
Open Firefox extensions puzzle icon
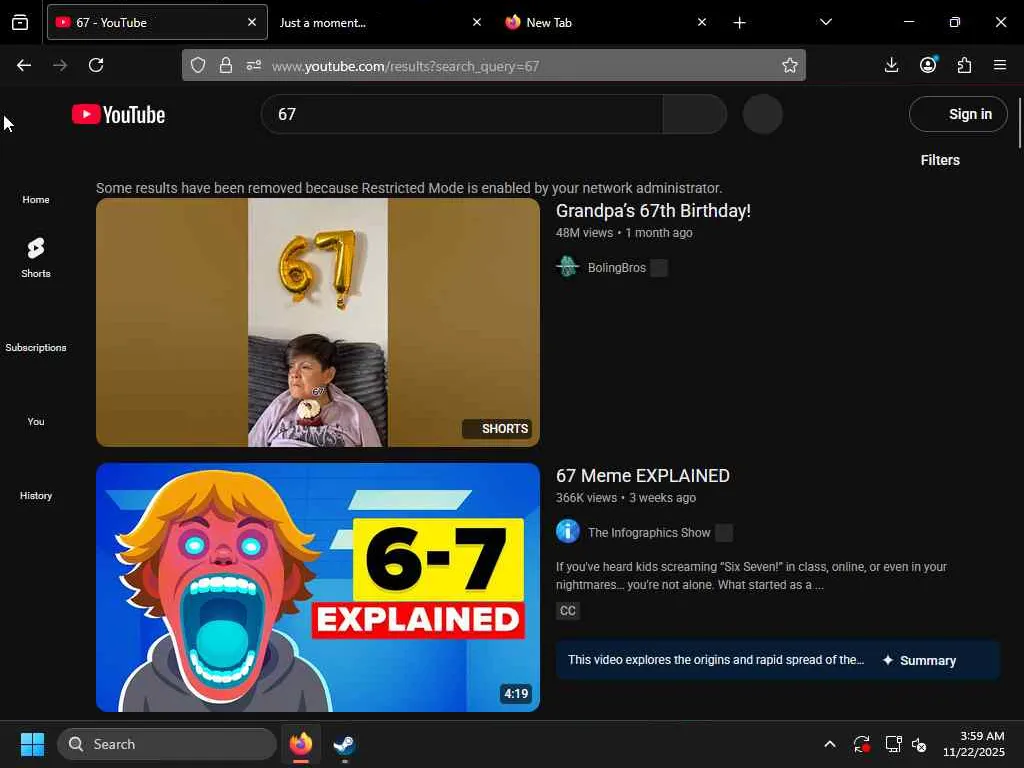click(x=964, y=65)
